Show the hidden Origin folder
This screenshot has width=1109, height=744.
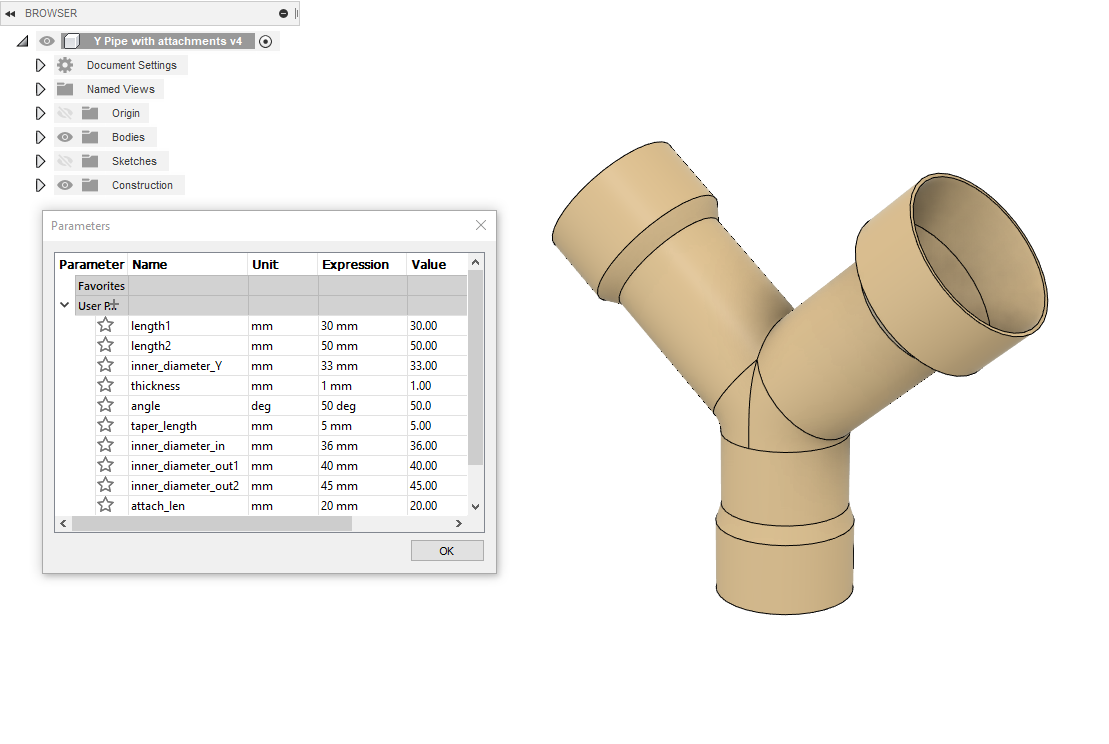pos(65,113)
